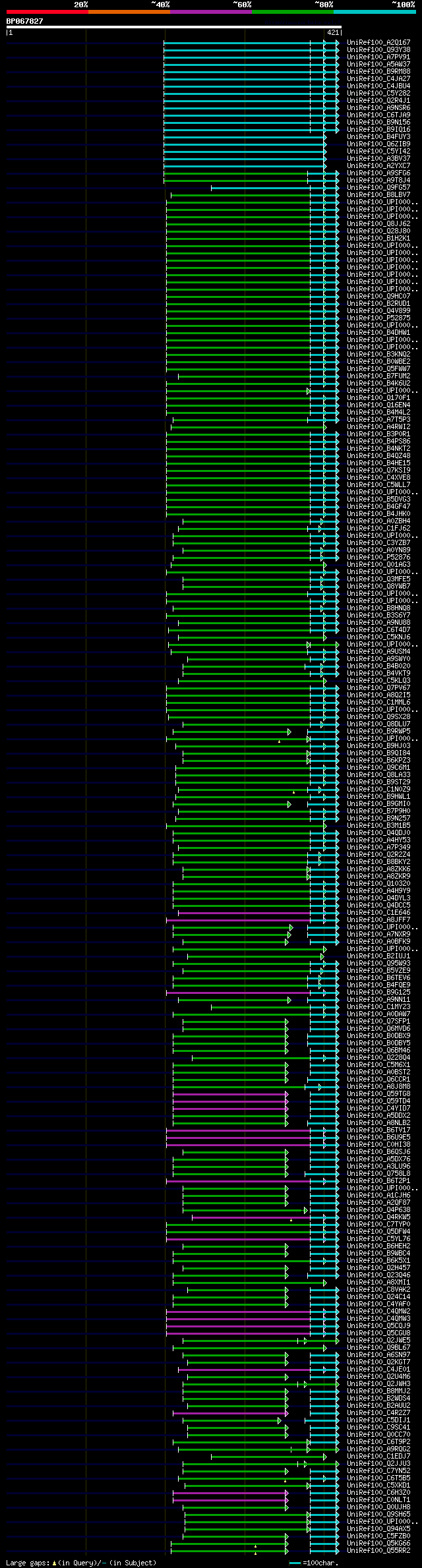Screen dimensions: 422x1568
Task: Open the UniRef100_Q4DYL3 entry
Action: tap(378, 898)
